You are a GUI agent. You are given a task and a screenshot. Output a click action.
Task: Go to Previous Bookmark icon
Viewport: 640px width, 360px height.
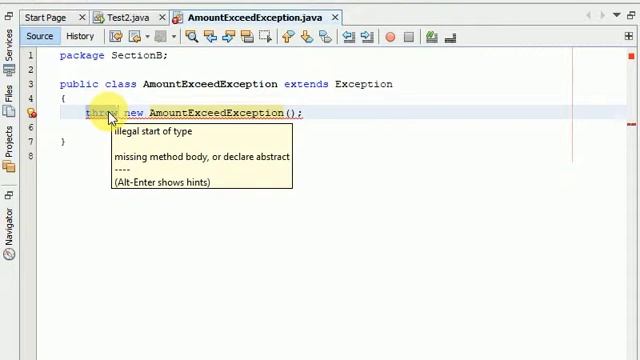pyautogui.click(x=288, y=37)
